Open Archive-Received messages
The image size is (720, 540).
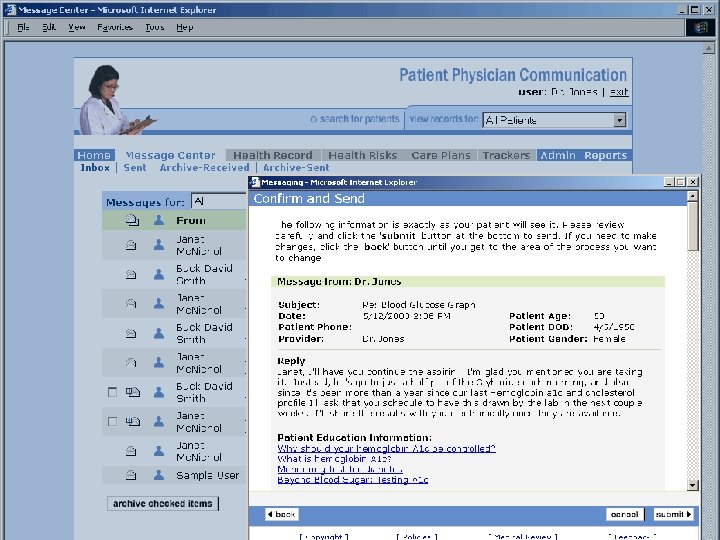pos(204,168)
